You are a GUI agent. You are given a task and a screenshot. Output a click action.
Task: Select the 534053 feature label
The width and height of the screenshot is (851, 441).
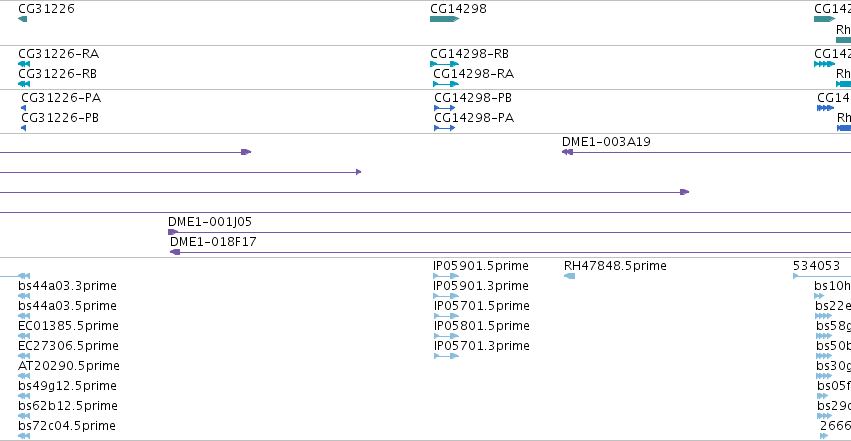point(816,266)
